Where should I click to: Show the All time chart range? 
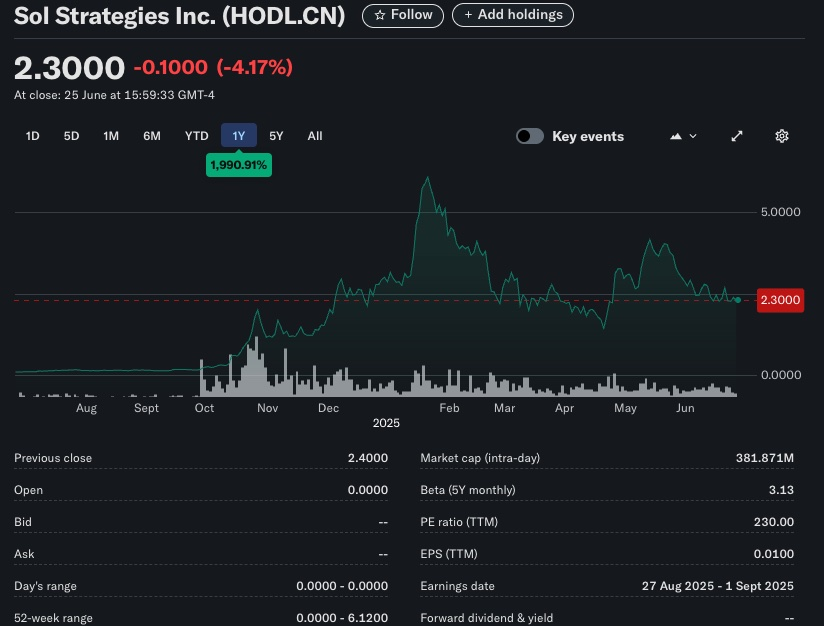(315, 136)
